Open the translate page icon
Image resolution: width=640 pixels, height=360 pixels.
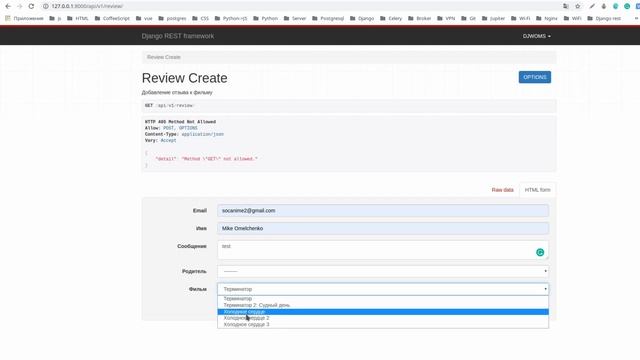tap(566, 6)
